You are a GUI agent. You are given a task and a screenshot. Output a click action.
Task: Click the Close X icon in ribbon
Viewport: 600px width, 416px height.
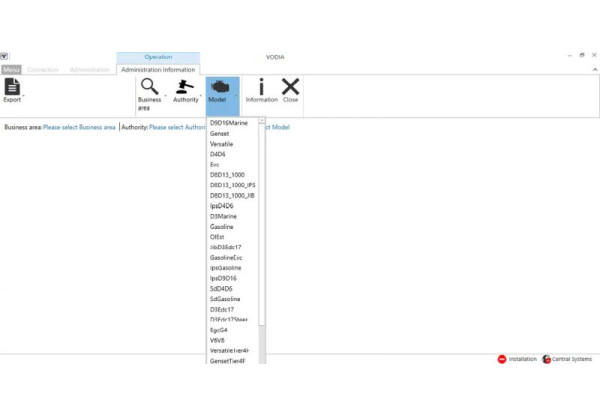tap(290, 87)
